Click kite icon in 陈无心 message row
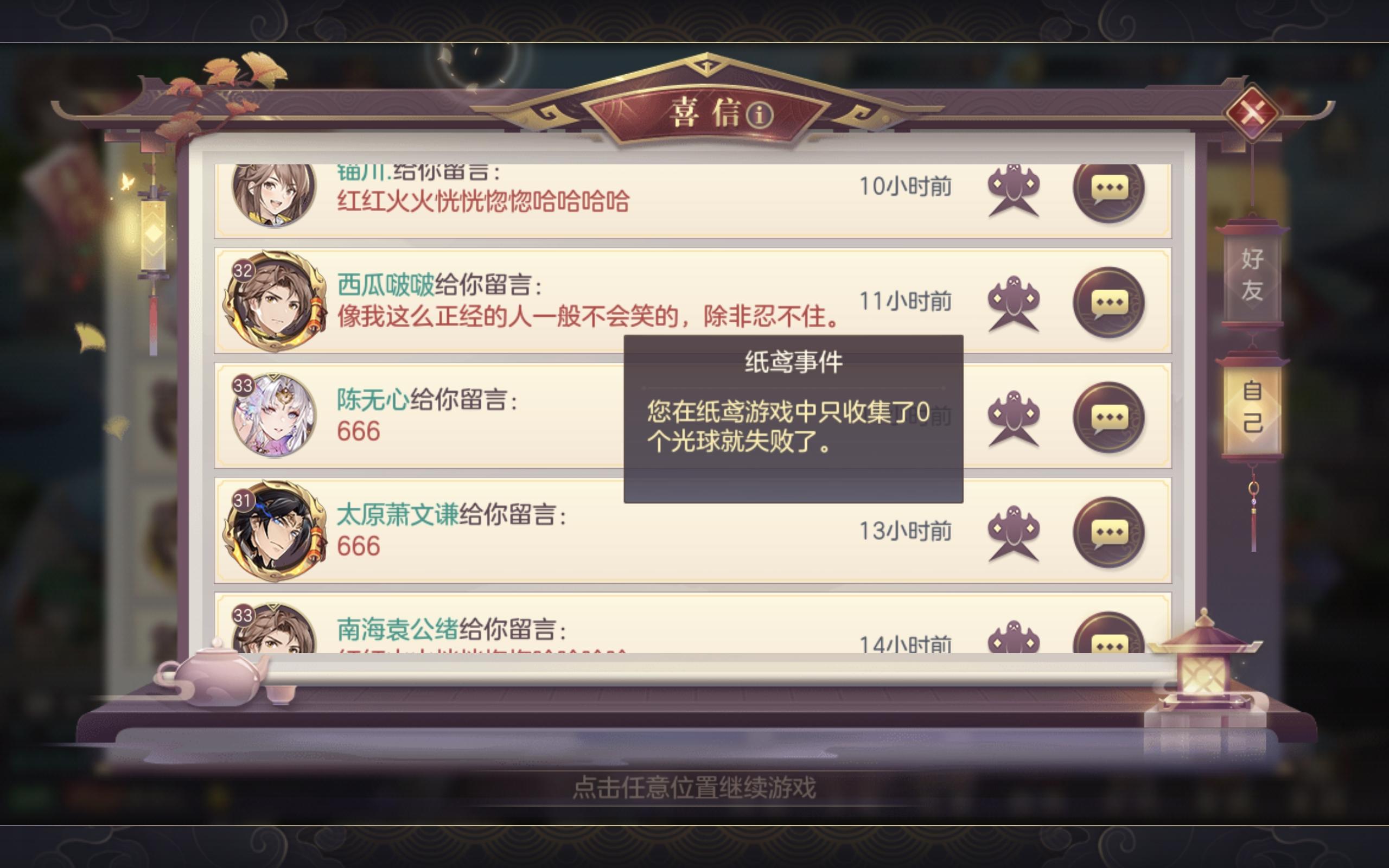The width and height of the screenshot is (1389, 868). [x=1014, y=418]
